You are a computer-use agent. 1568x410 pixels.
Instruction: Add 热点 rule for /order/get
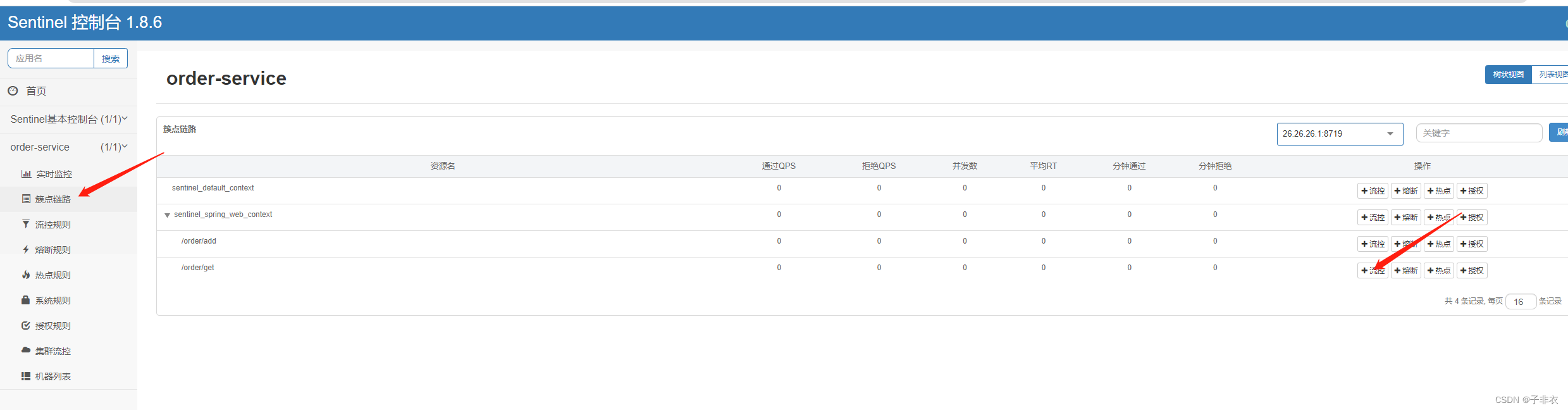pos(1438,270)
